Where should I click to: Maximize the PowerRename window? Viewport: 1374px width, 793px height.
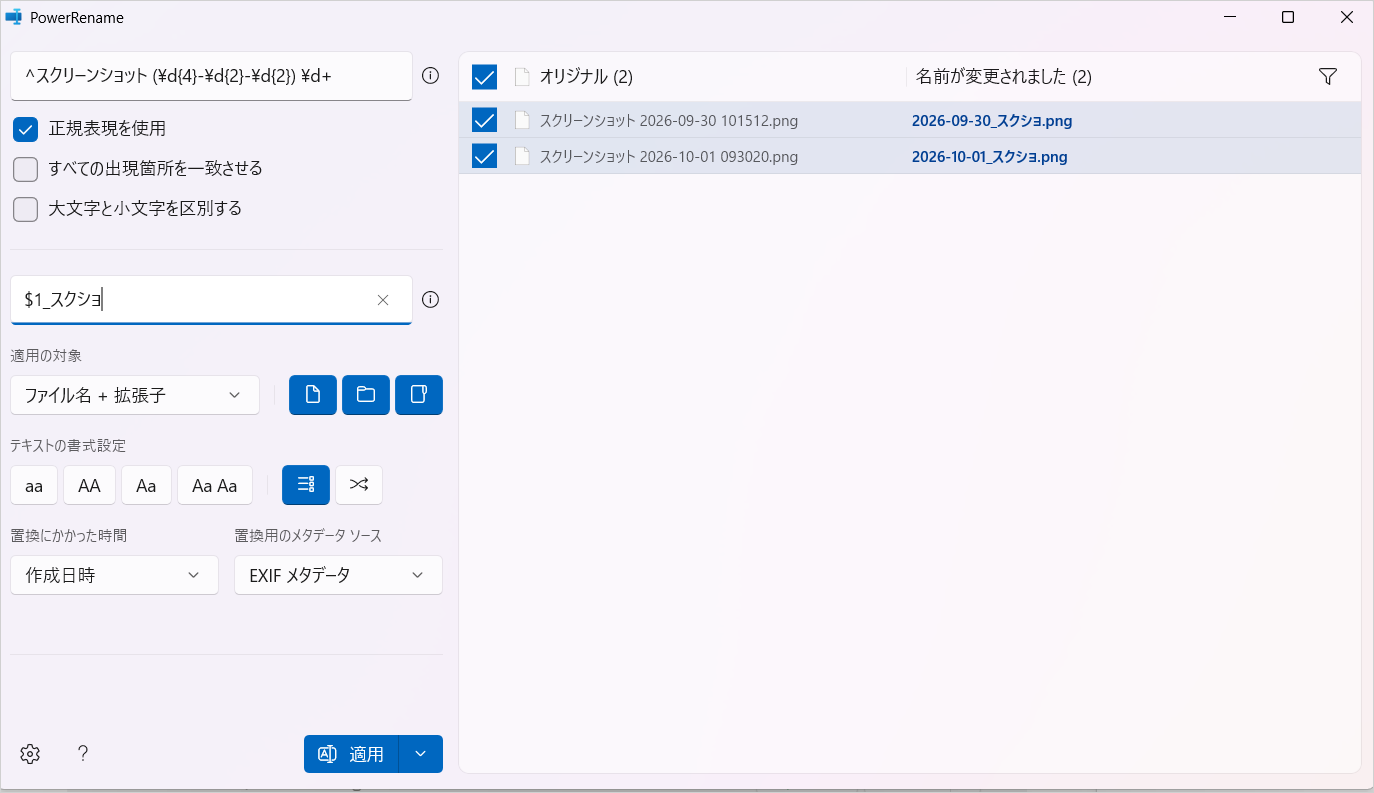pyautogui.click(x=1288, y=17)
